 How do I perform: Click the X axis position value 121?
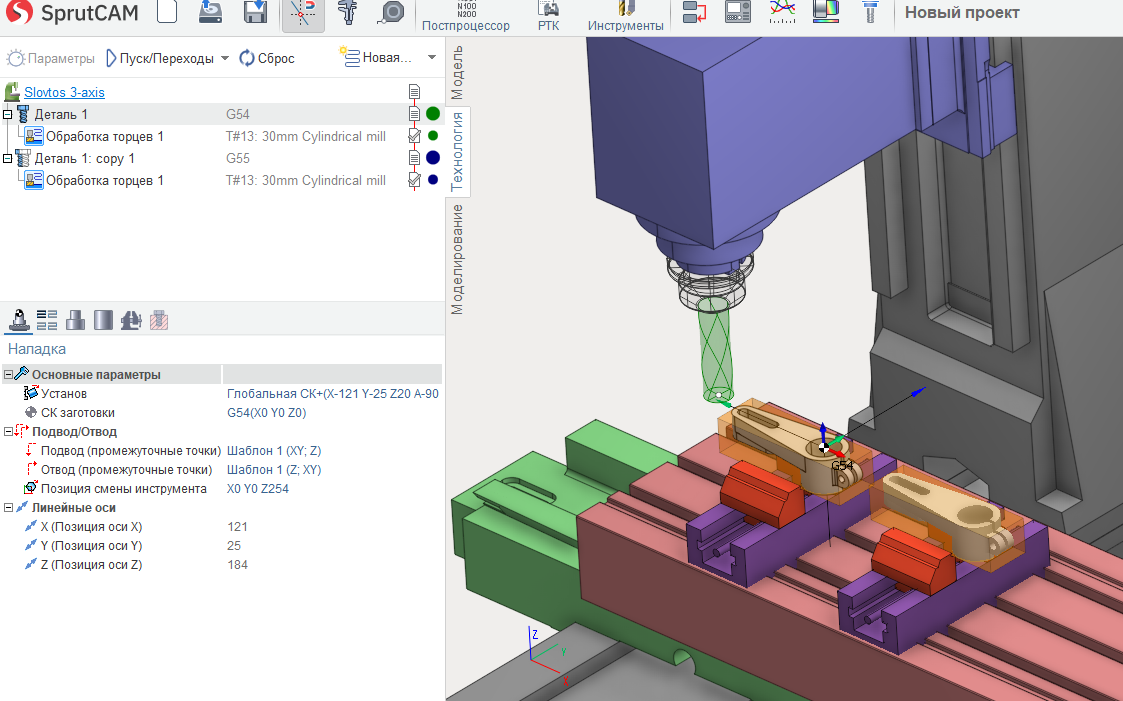[x=238, y=527]
